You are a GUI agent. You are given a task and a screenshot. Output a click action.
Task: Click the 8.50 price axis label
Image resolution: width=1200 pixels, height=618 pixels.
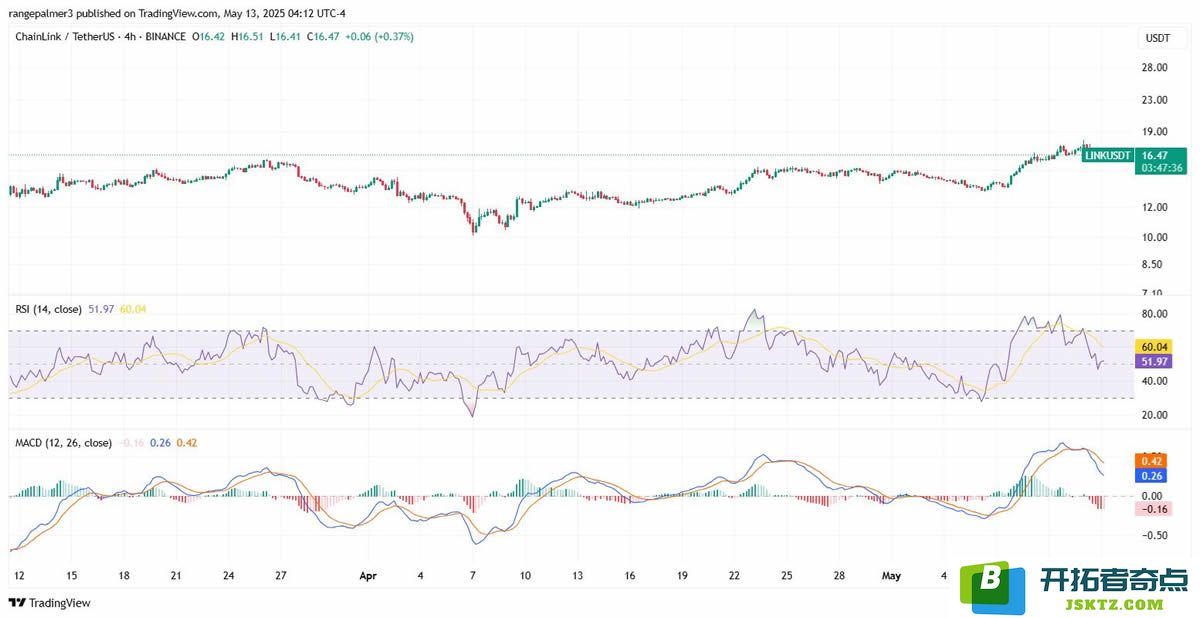[1153, 265]
